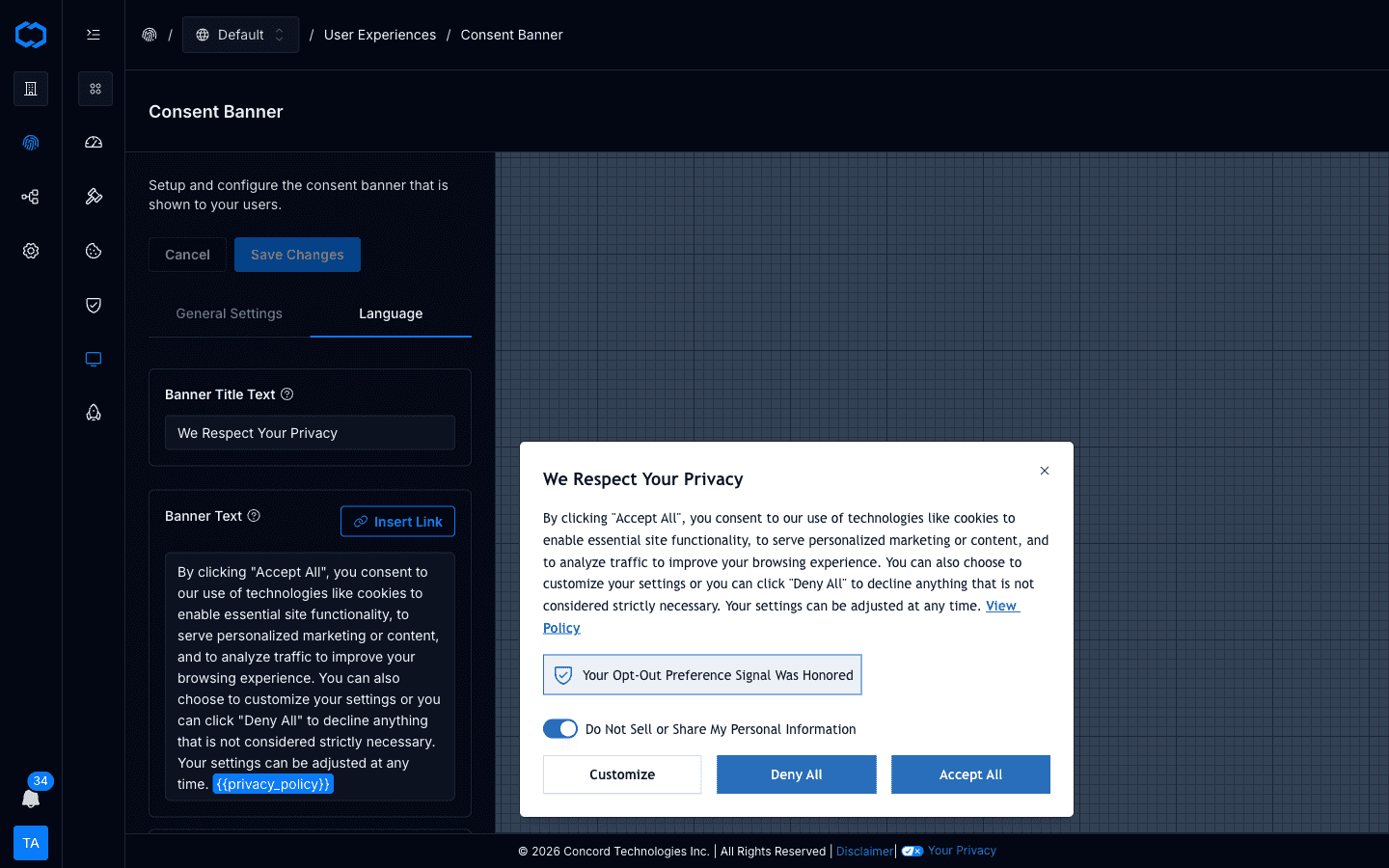Collapse the secondary sidebar menu icon
This screenshot has width=1389, height=868.
tap(94, 35)
